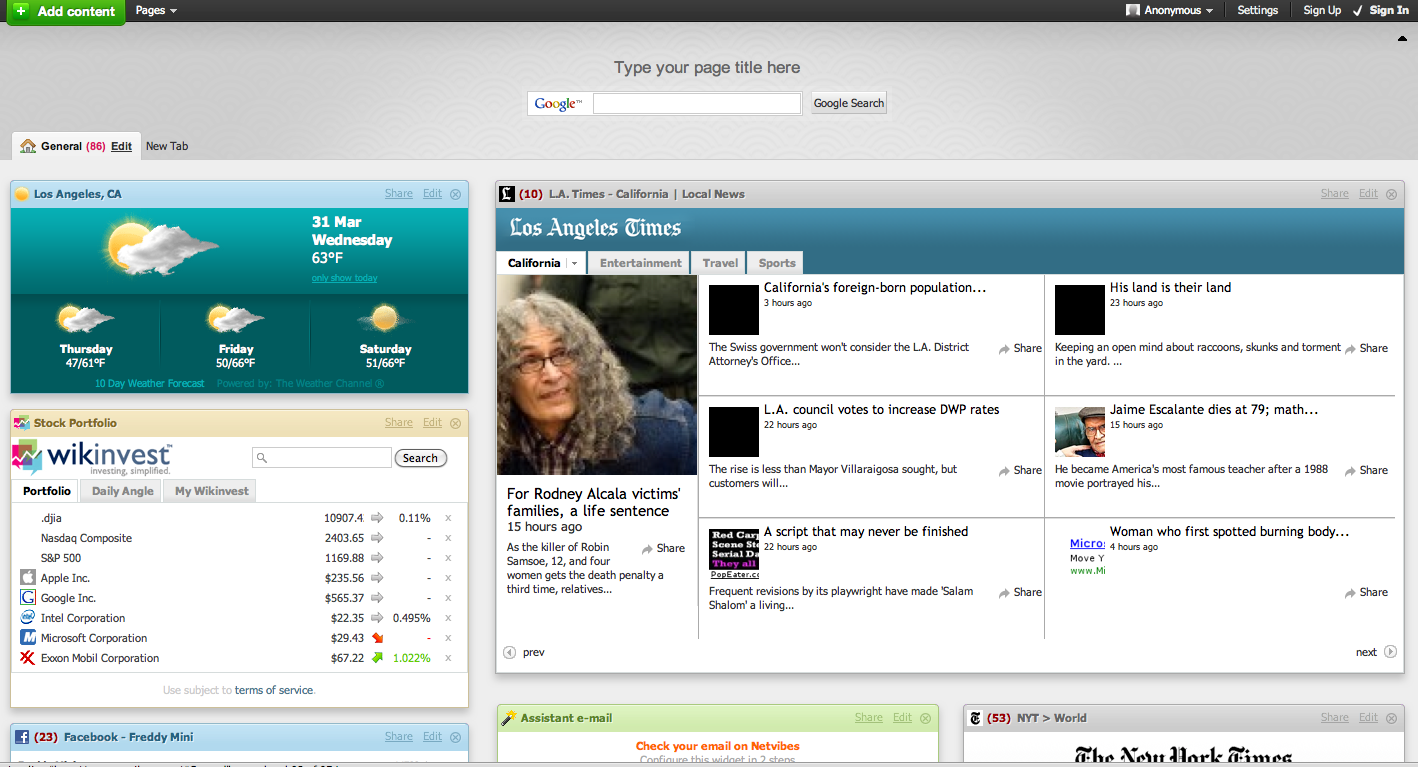Close the Stock Portfolio widget
Screen dimensions: 1418x767
pos(456,423)
